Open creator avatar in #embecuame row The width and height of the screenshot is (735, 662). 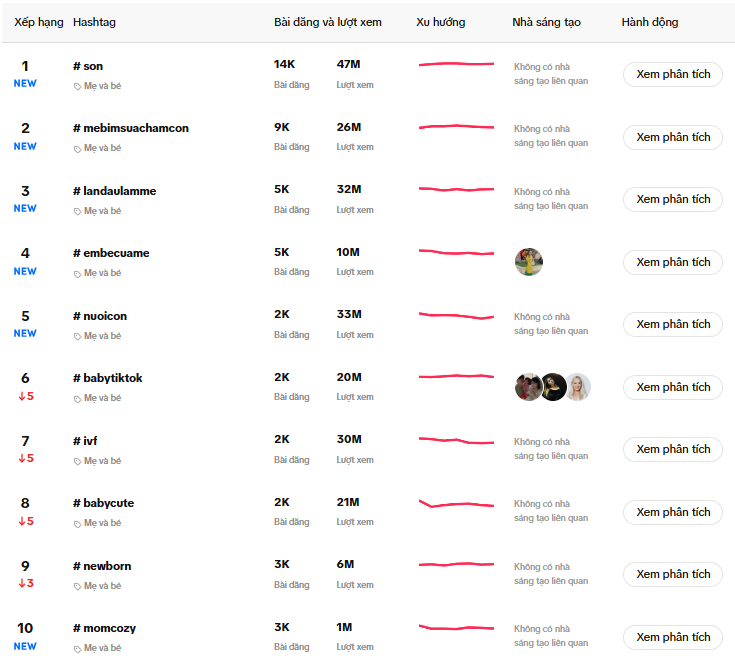click(x=529, y=262)
